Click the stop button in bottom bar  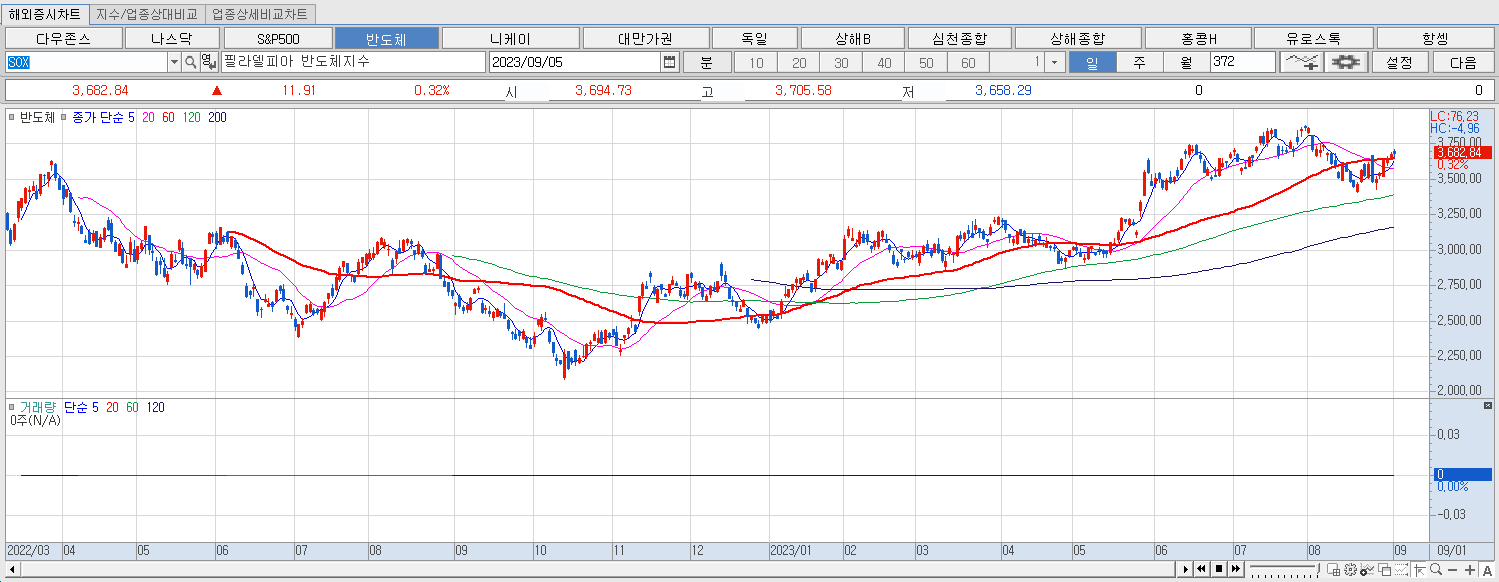[1219, 569]
